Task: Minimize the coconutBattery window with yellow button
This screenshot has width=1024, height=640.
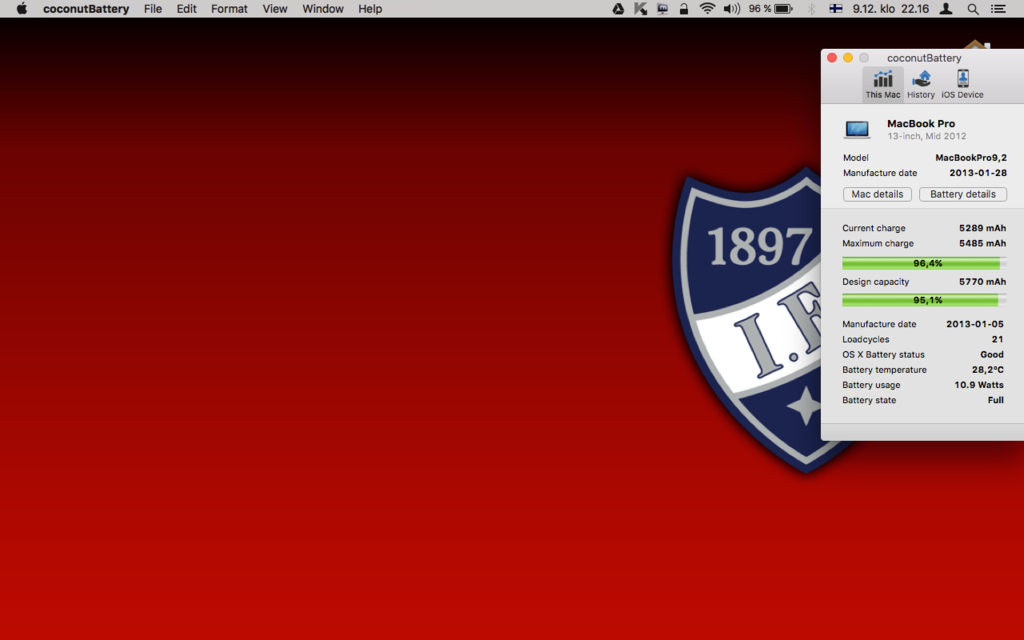Action: pos(848,57)
